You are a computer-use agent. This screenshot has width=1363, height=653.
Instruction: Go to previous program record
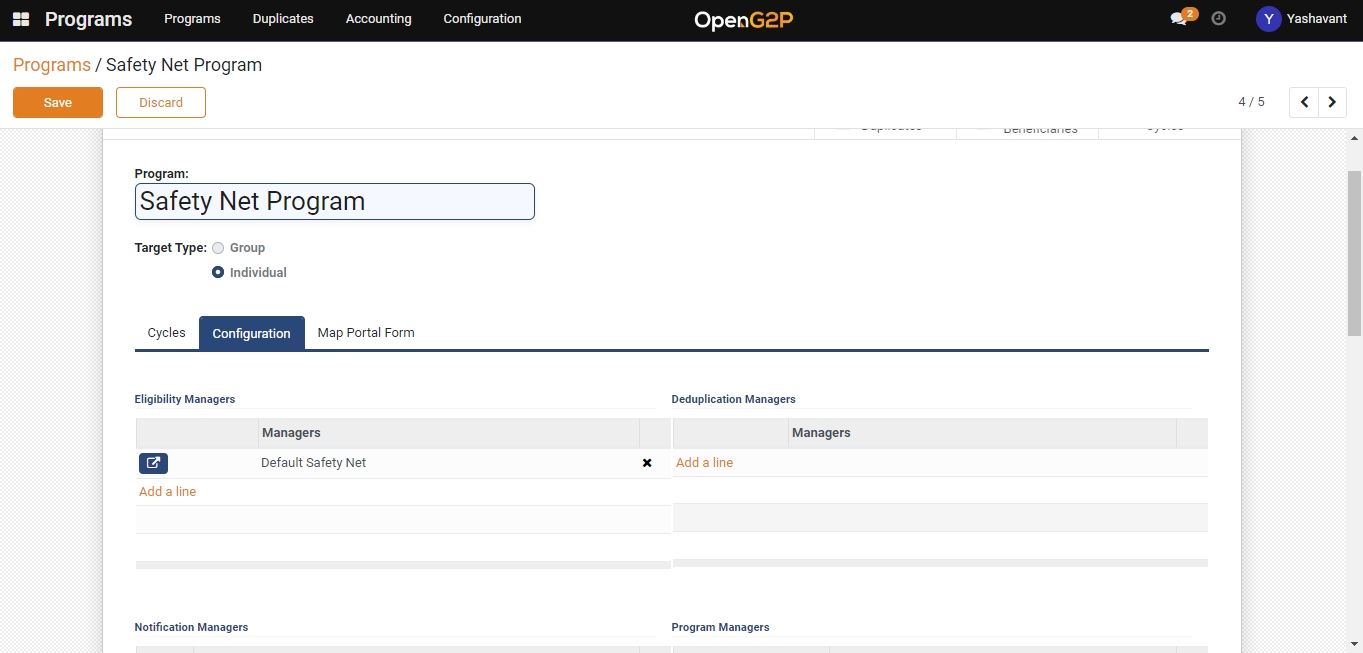[x=1304, y=102]
